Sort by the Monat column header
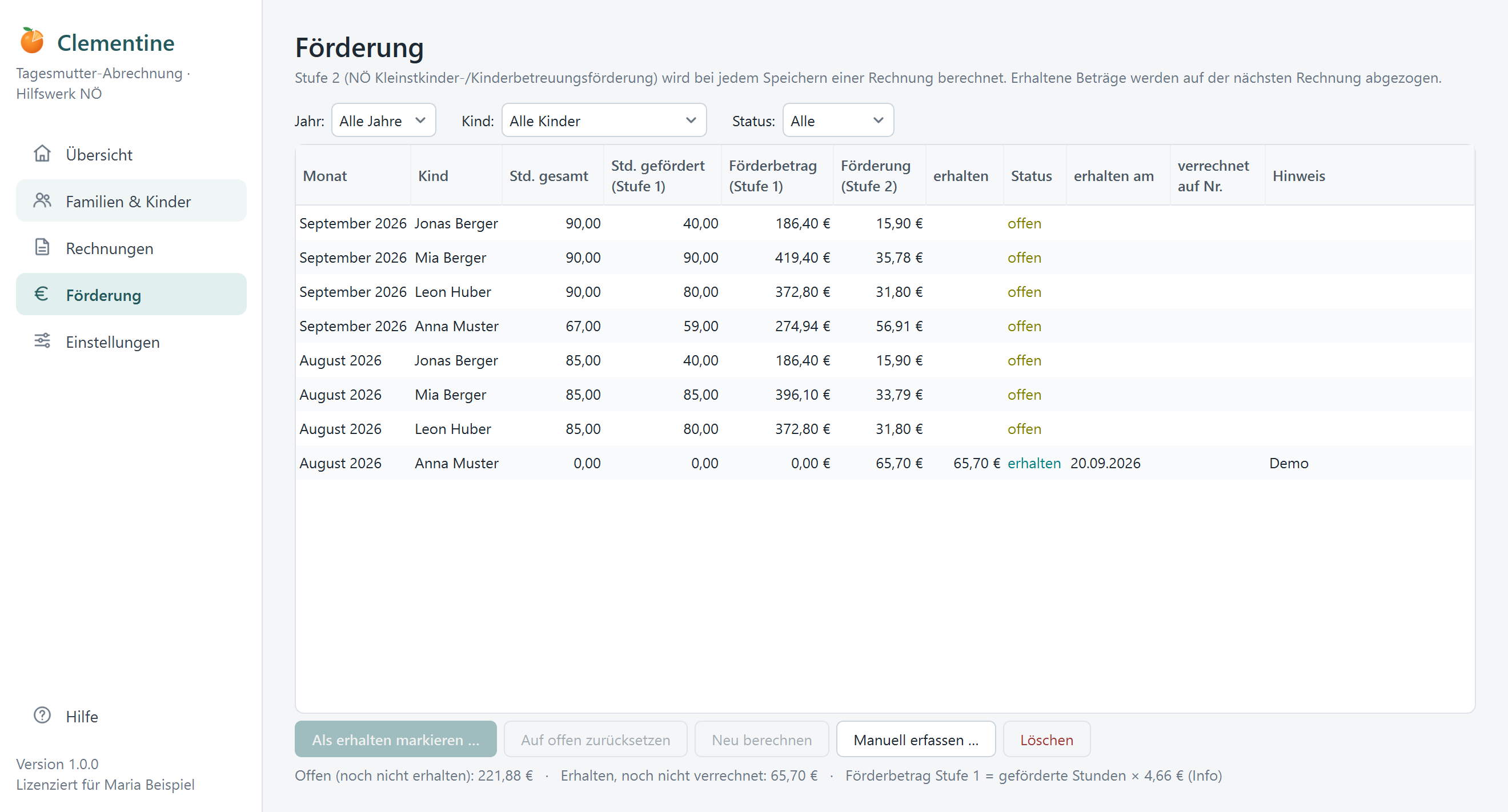This screenshot has height=812, width=1508. (x=353, y=175)
